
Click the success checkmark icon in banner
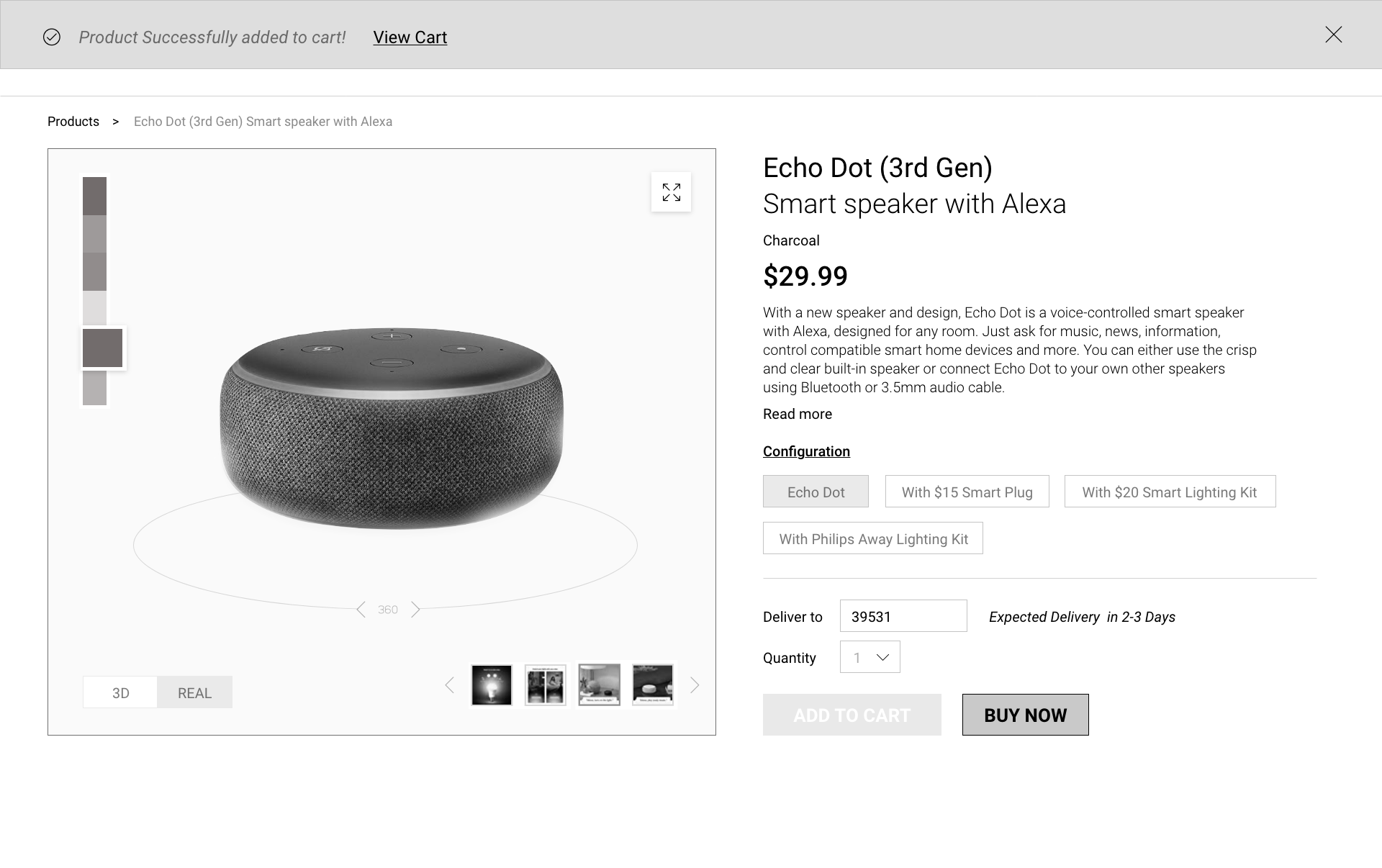tap(52, 37)
